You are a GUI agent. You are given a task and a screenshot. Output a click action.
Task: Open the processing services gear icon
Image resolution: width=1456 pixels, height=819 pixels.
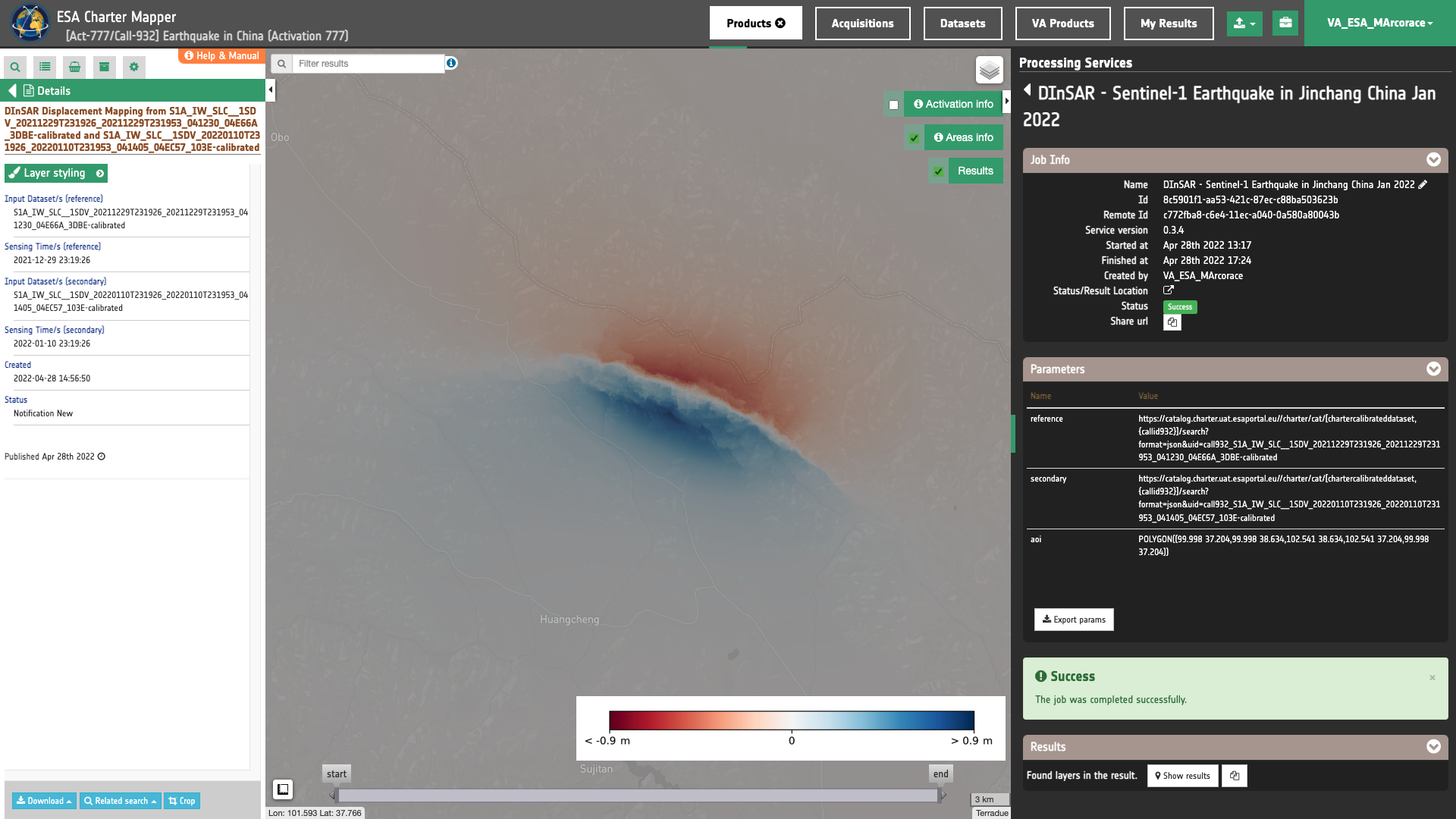[134, 67]
